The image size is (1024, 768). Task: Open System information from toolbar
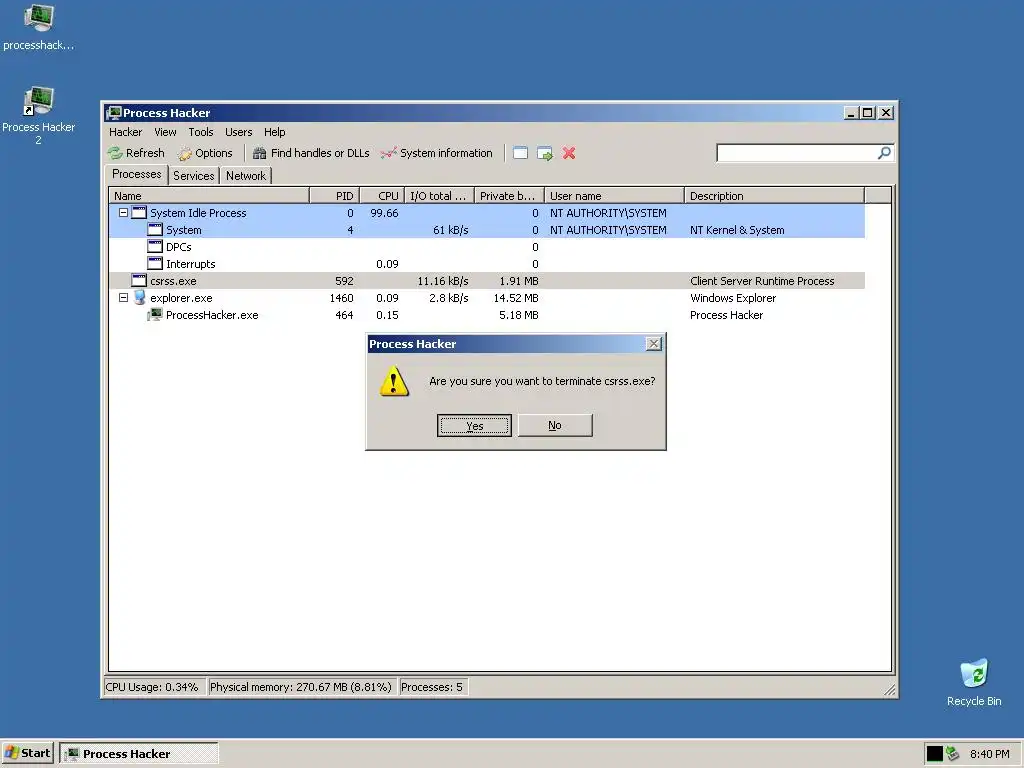(x=437, y=153)
